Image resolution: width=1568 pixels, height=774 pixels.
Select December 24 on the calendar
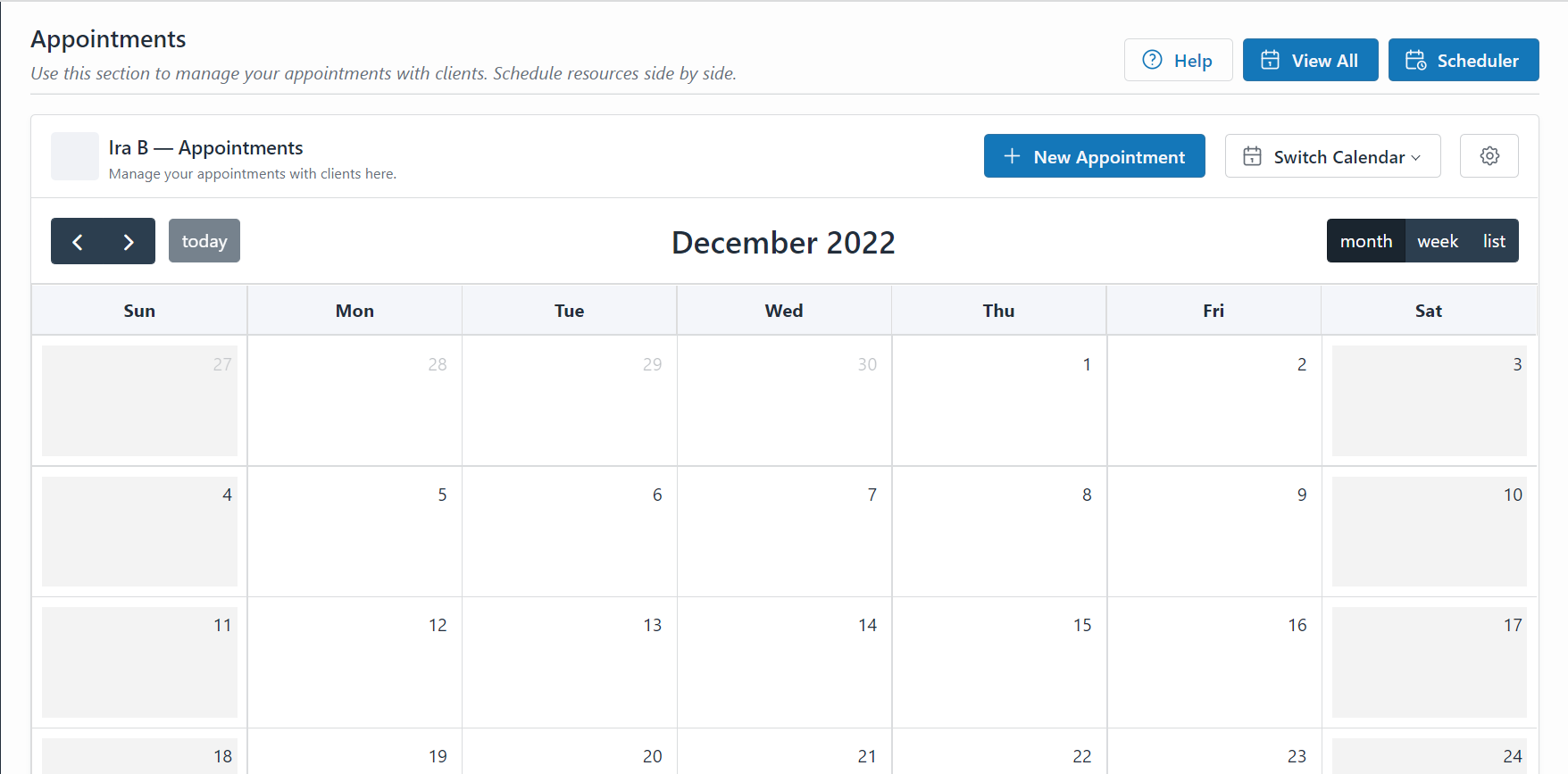click(1428, 754)
